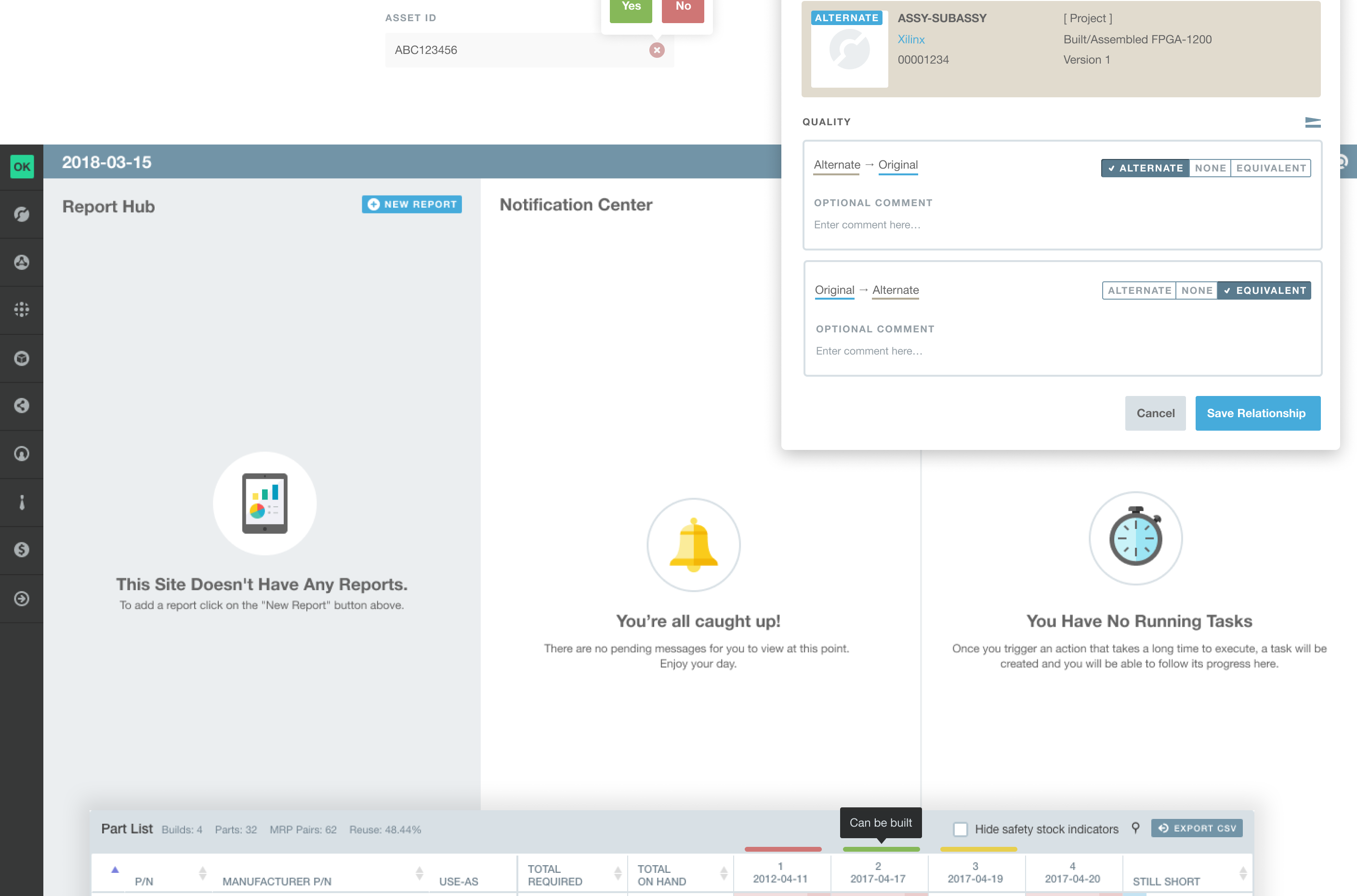The width and height of the screenshot is (1357, 896).
Task: Click the necktie sidebar icon
Action: [22, 502]
